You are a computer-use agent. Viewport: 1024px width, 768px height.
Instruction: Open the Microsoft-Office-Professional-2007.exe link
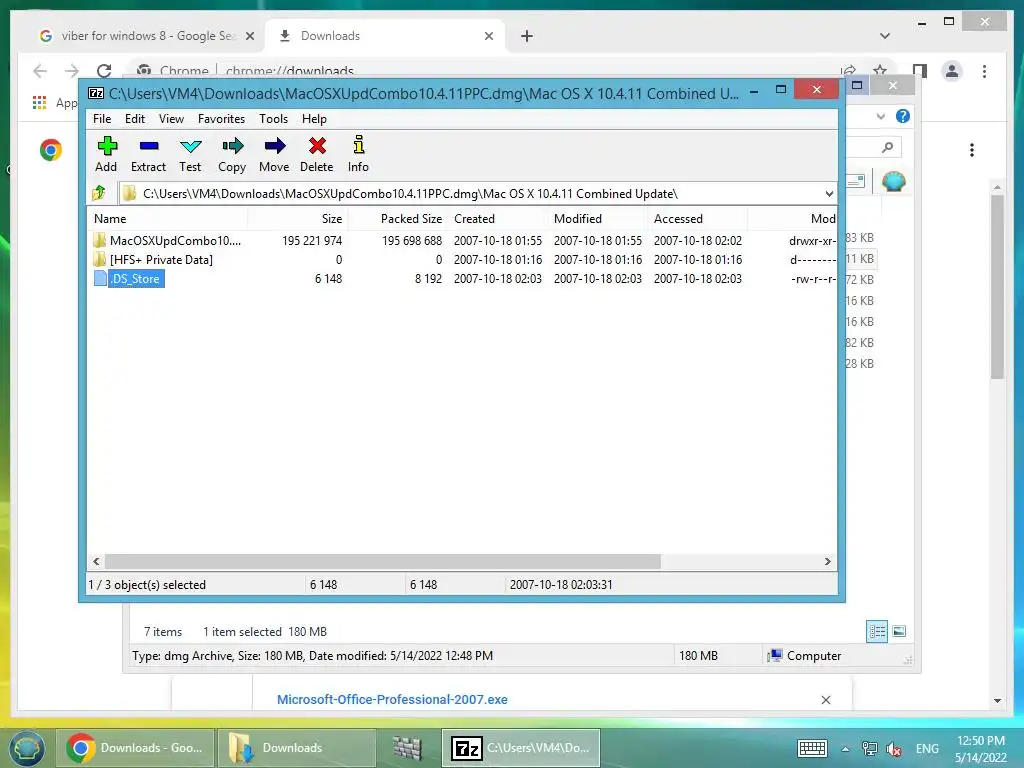392,699
